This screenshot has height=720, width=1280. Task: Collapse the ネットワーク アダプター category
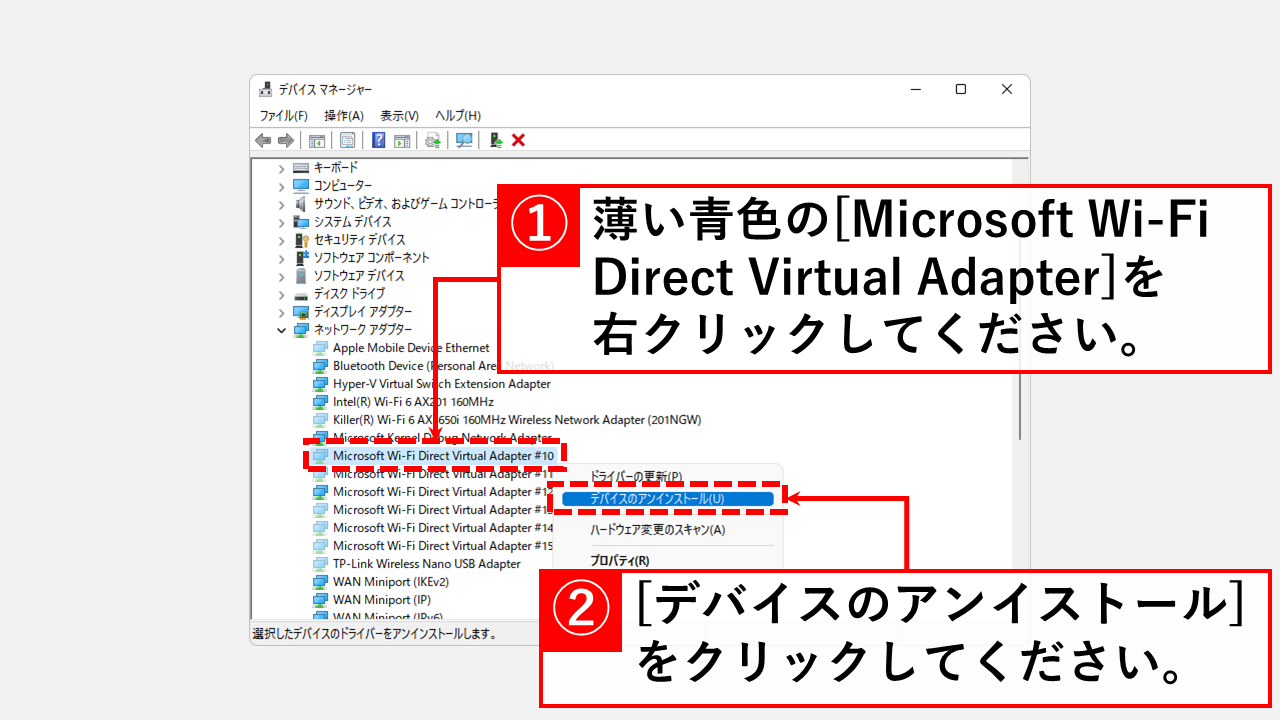282,329
